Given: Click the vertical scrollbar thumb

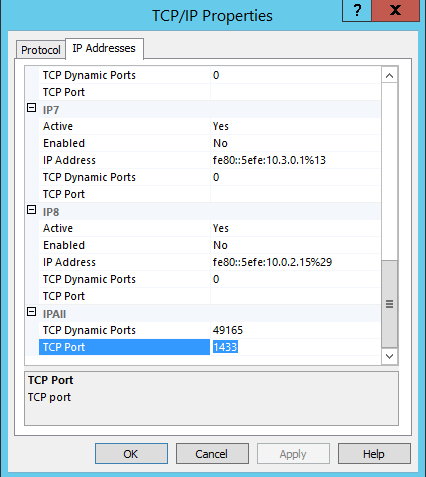Looking at the screenshot, I should click(389, 304).
